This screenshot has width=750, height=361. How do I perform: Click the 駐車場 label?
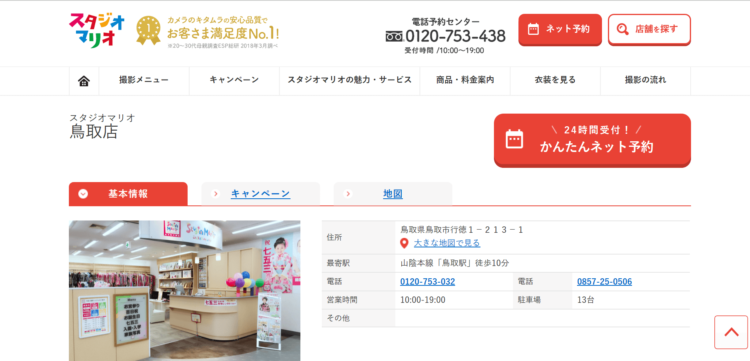point(529,300)
